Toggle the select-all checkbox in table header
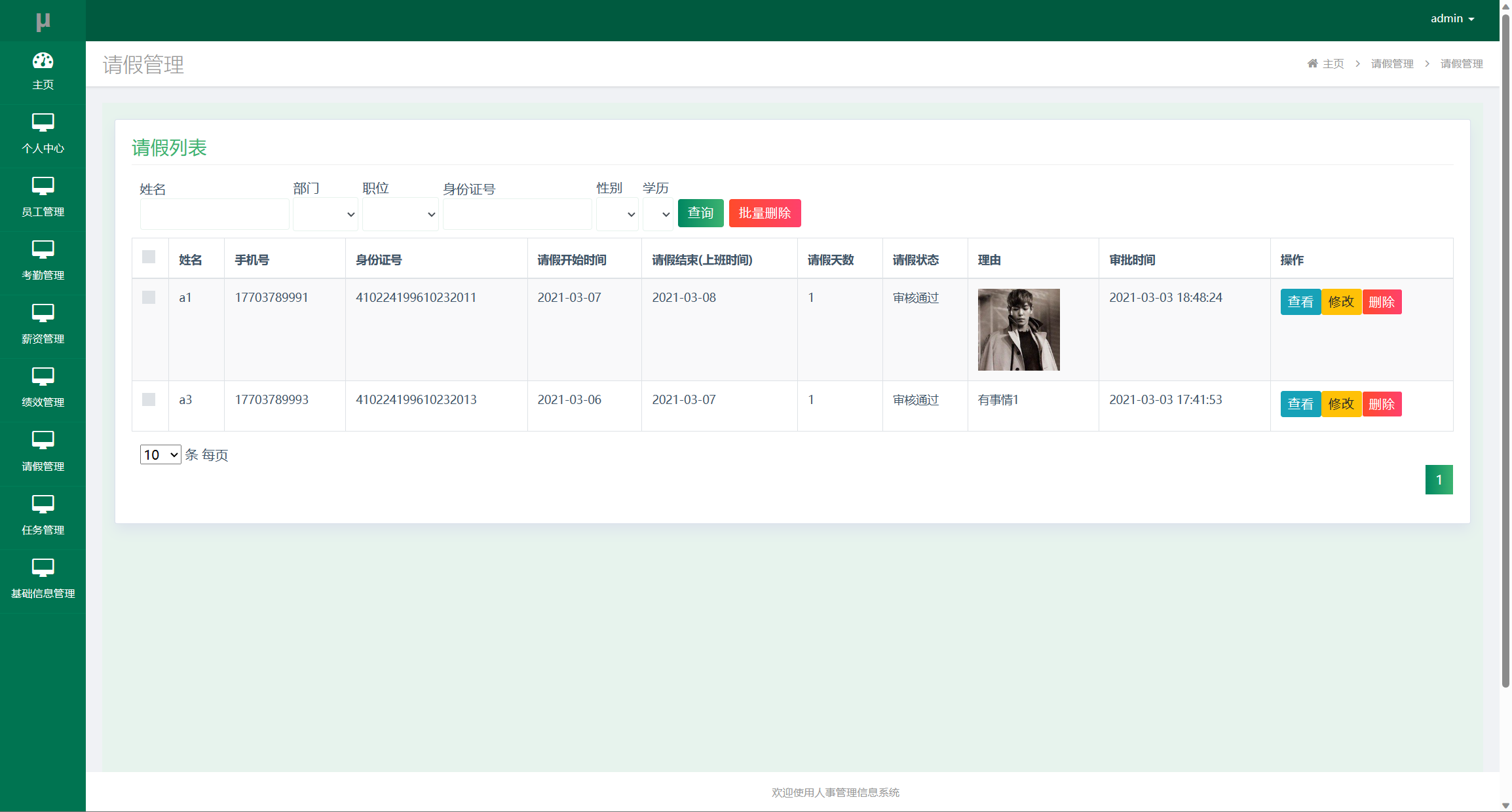Viewport: 1512px width, 812px height. tap(149, 257)
